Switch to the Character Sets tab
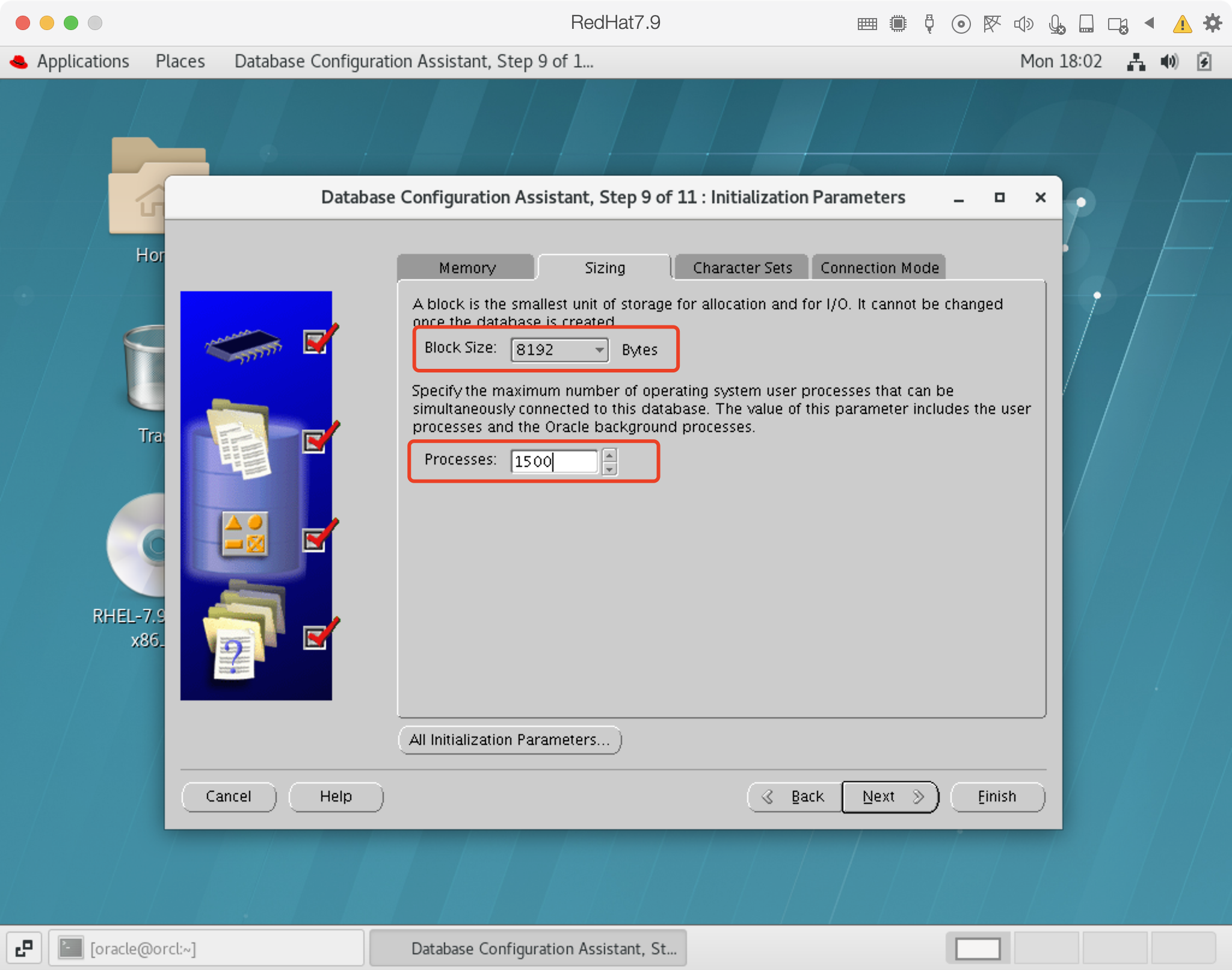1232x970 pixels. (742, 268)
